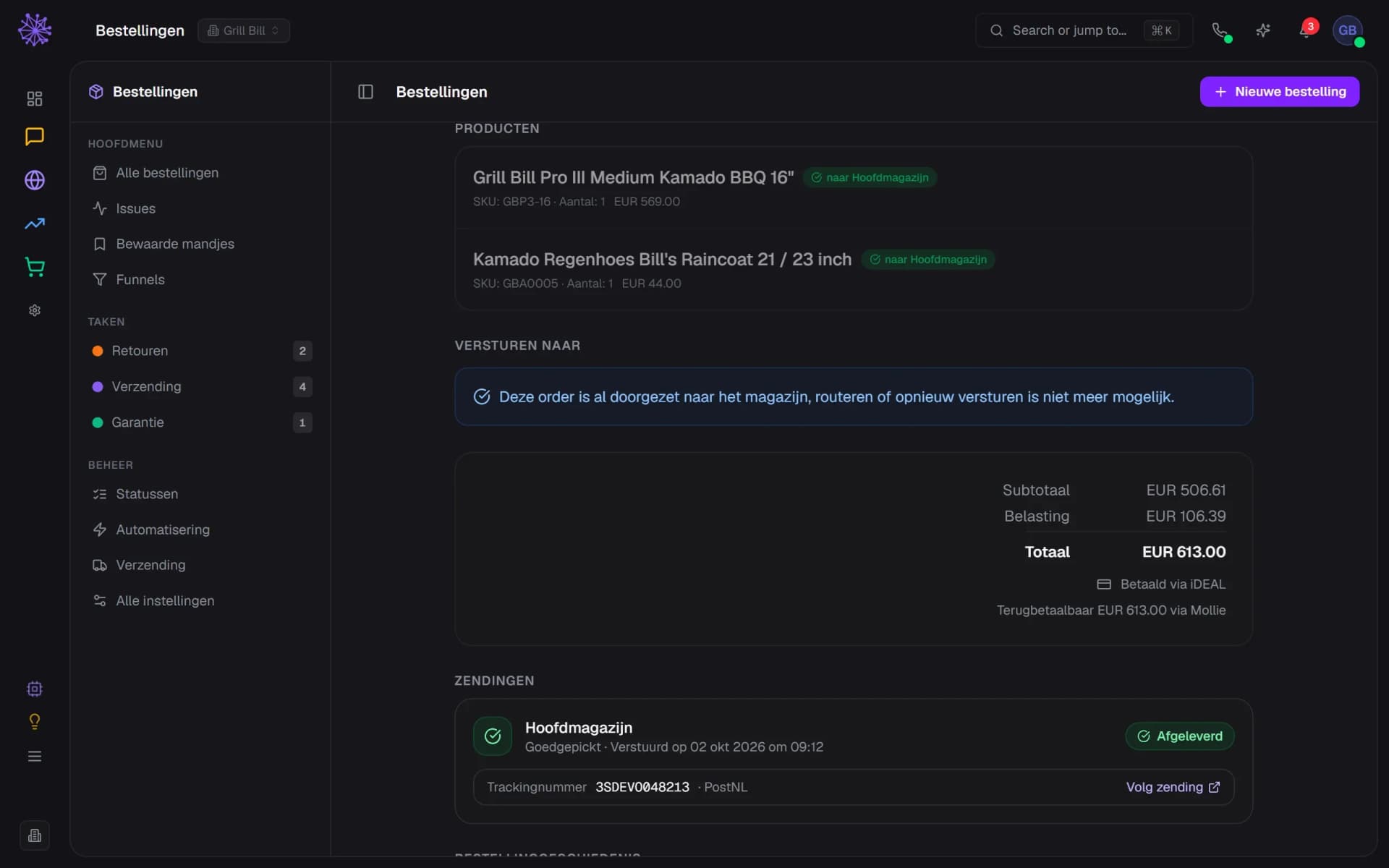Follow the Volg zending link
The width and height of the screenshot is (1389, 868).
[x=1173, y=787]
